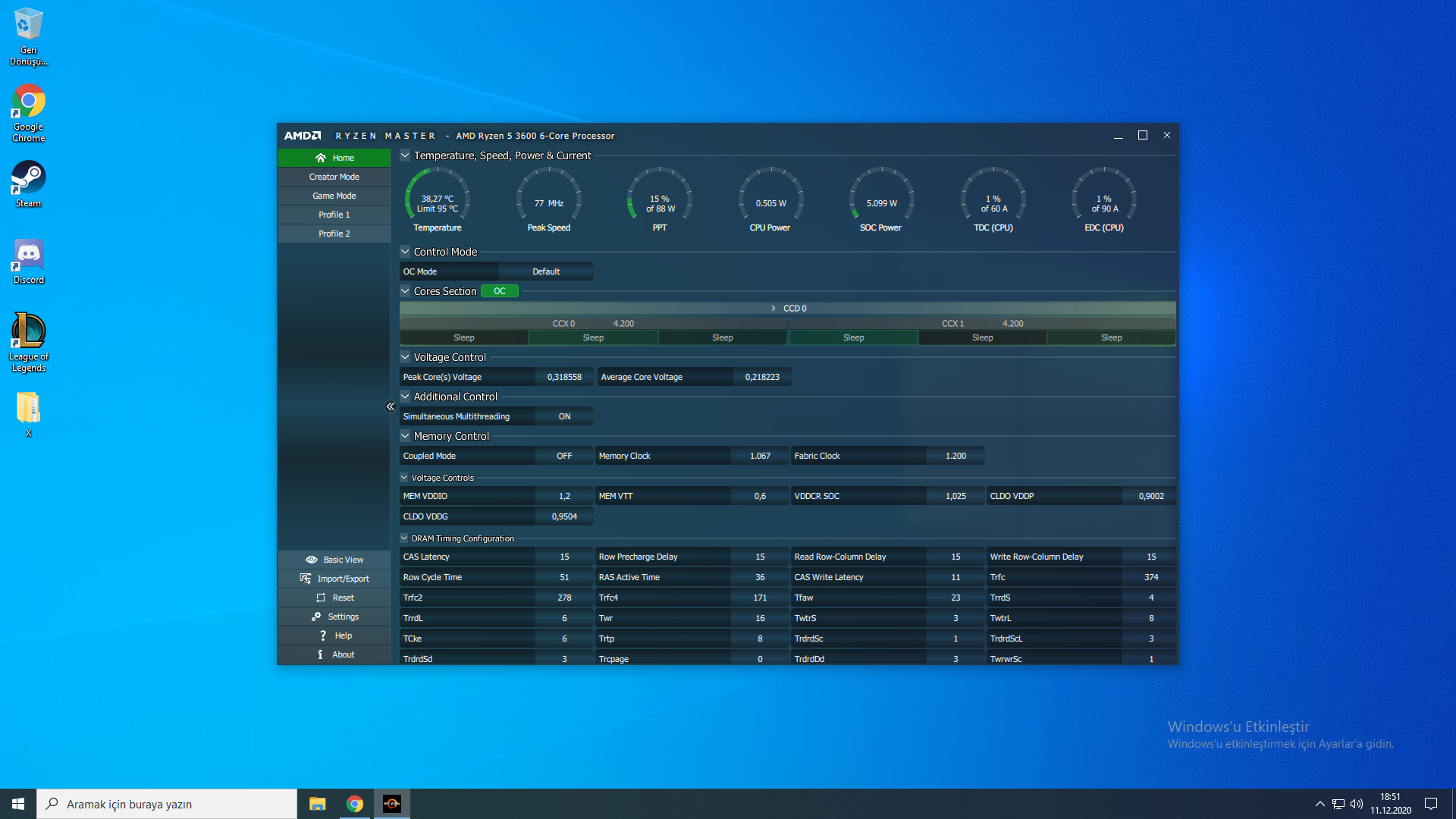This screenshot has height=819, width=1456.
Task: Toggle the green OC button in Cores Section
Action: [499, 291]
